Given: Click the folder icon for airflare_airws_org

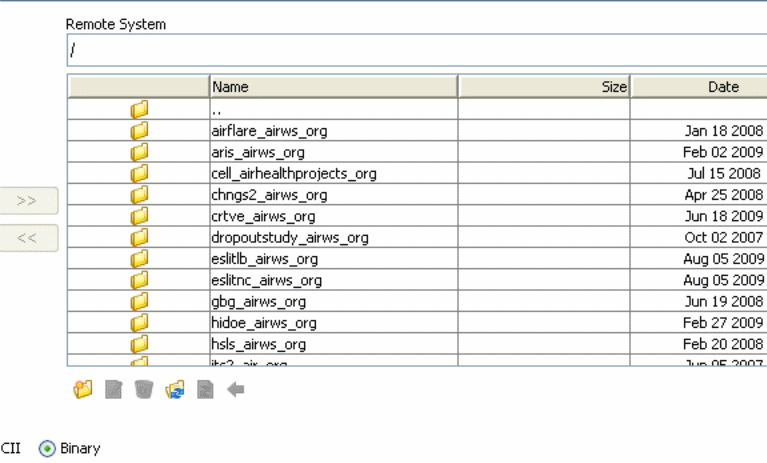Looking at the screenshot, I should pos(139,130).
